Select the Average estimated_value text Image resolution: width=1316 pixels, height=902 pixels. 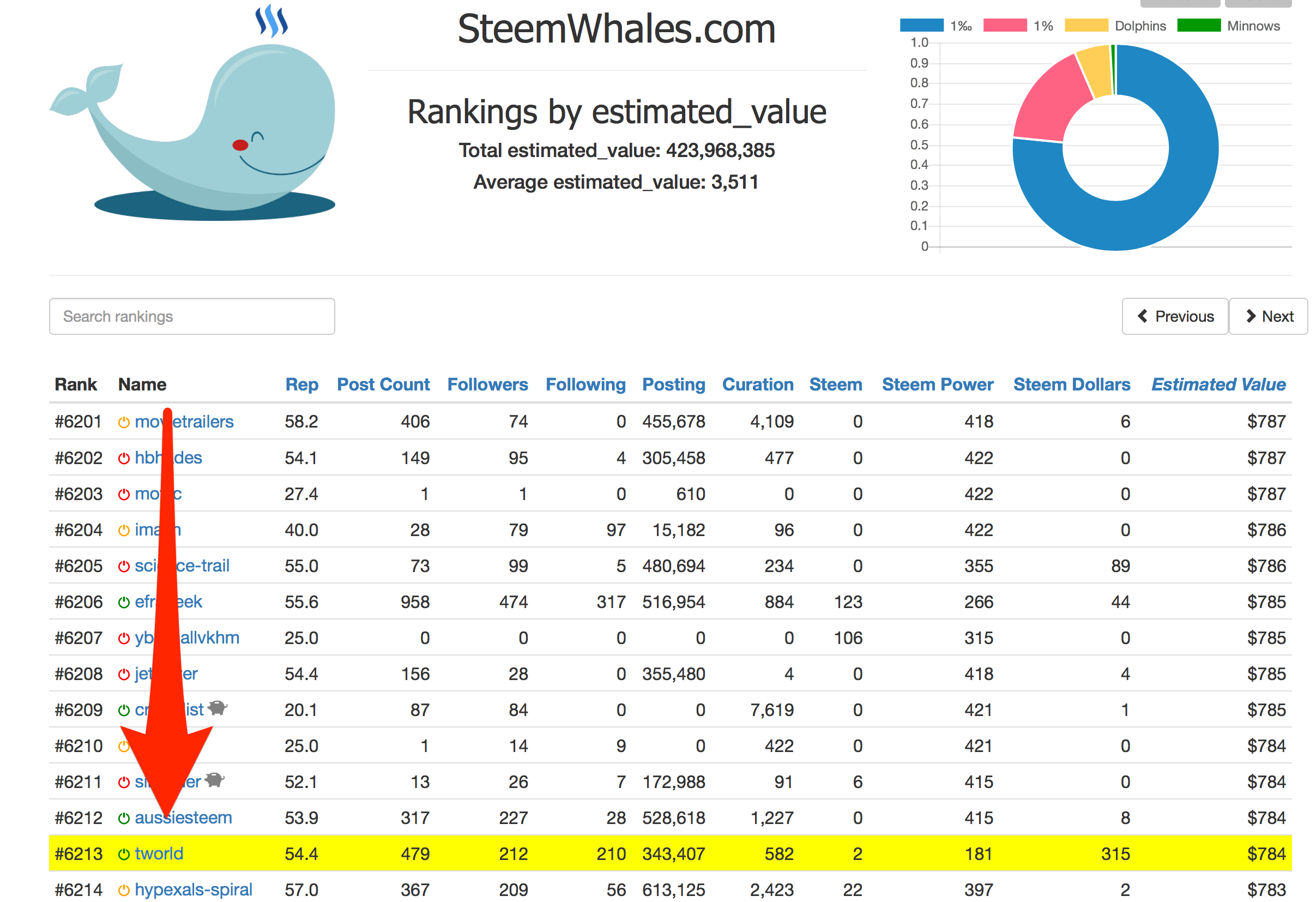pyautogui.click(x=616, y=183)
